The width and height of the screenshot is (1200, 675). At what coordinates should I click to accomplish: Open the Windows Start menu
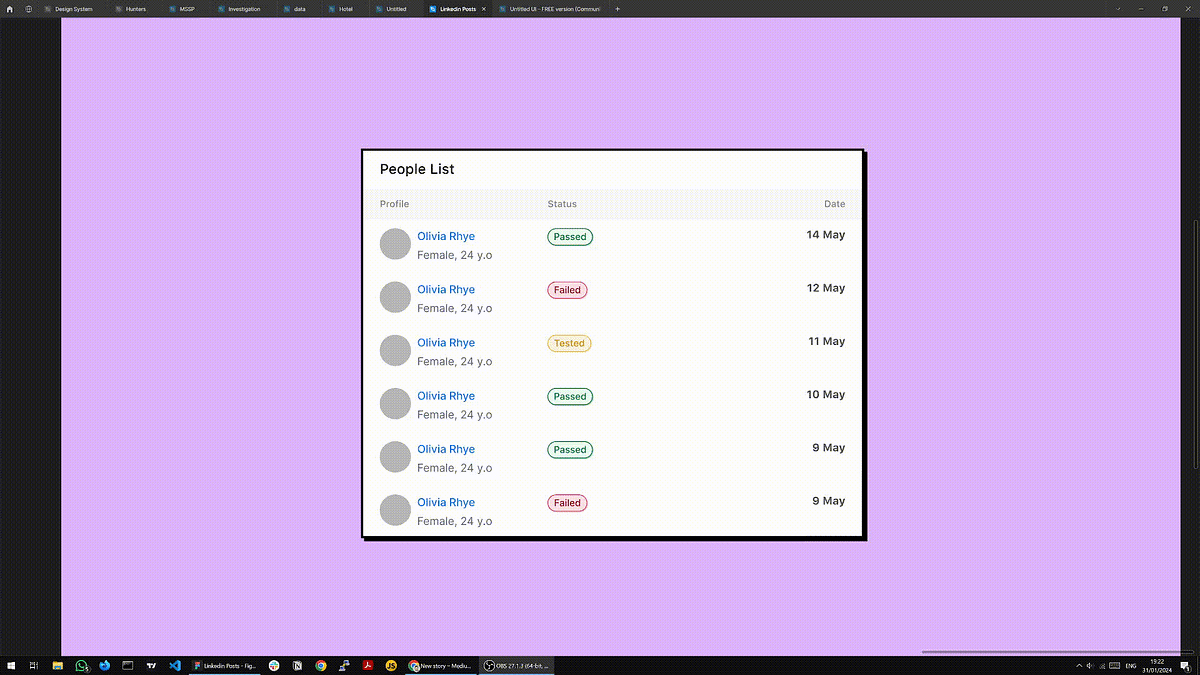[11, 665]
